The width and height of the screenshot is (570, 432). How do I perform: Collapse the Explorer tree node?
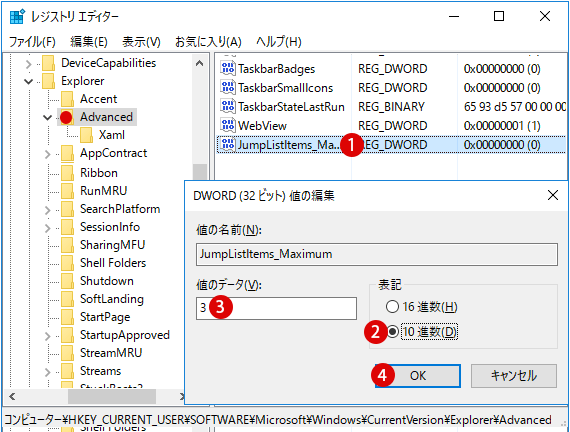[x=29, y=81]
